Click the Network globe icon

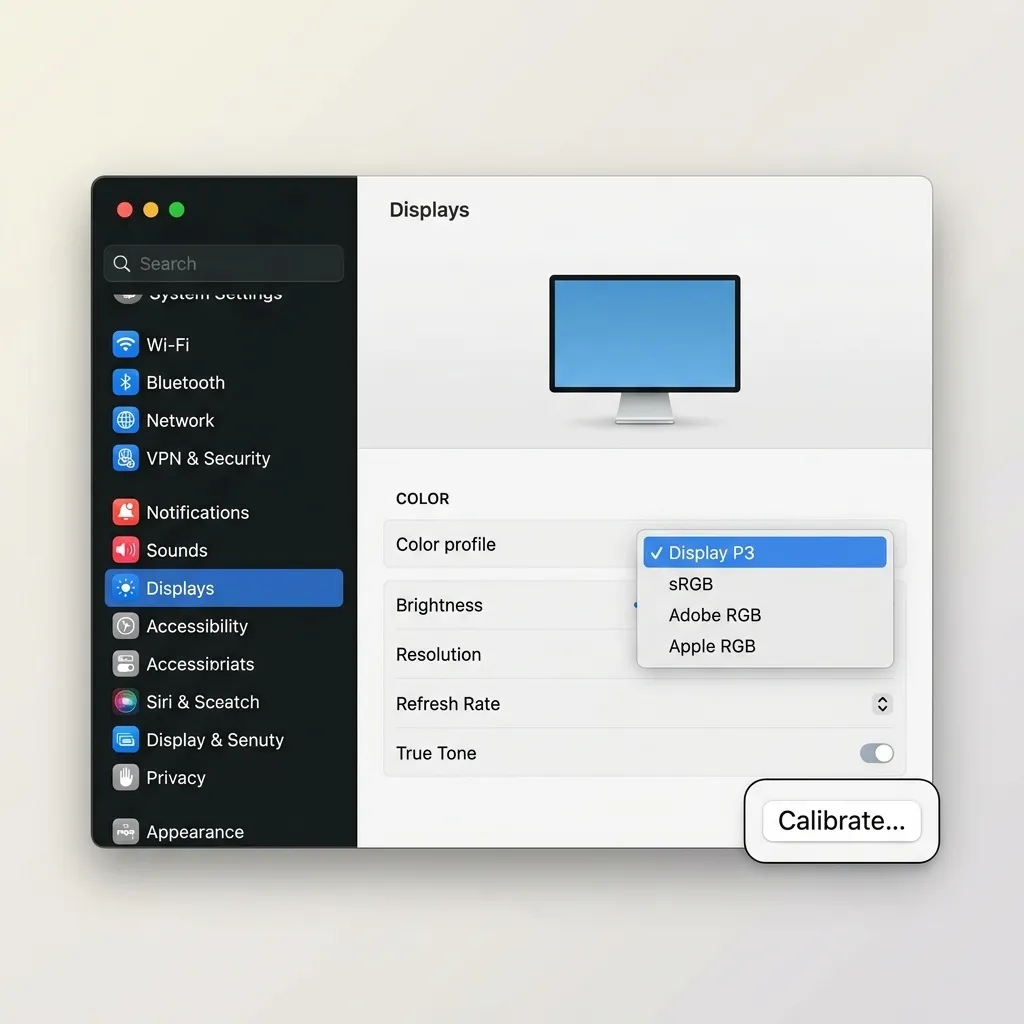point(125,420)
